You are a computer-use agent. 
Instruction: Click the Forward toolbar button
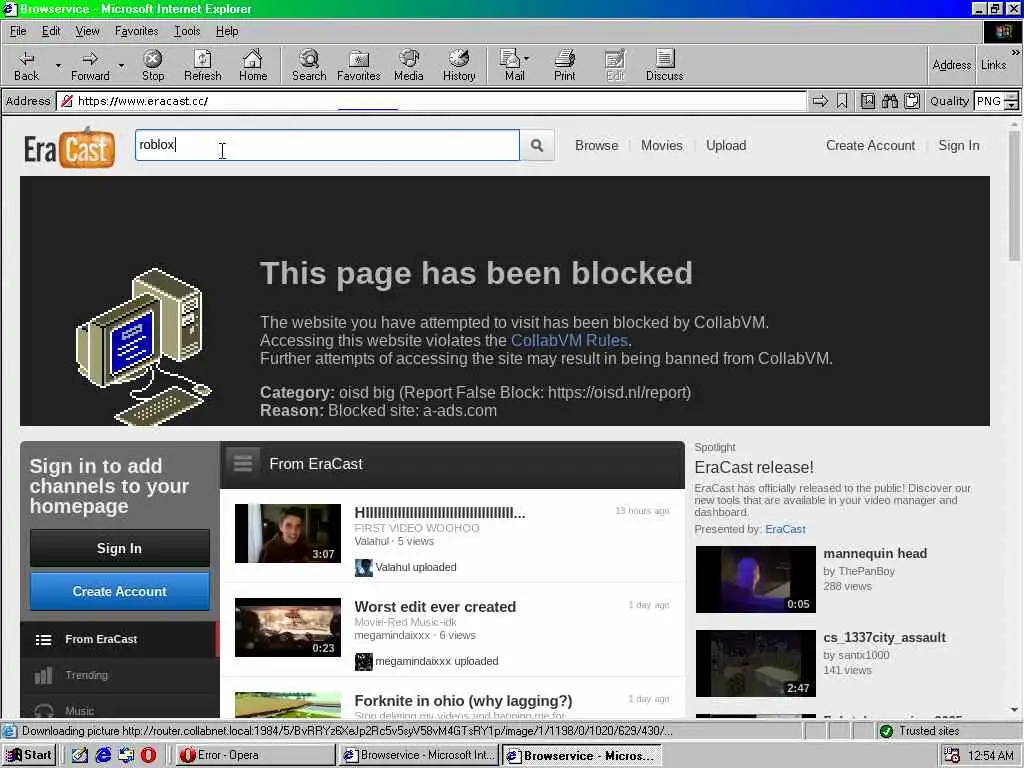[x=90, y=65]
